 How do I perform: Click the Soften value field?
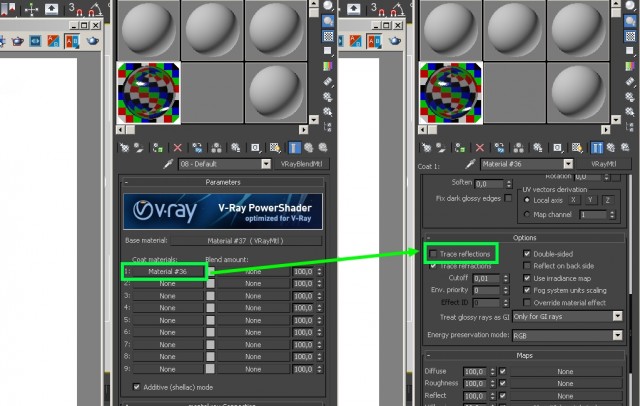(x=489, y=184)
